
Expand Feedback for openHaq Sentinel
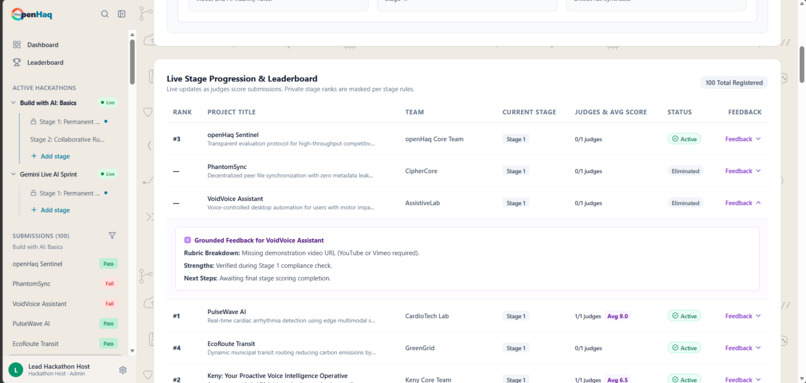click(743, 139)
